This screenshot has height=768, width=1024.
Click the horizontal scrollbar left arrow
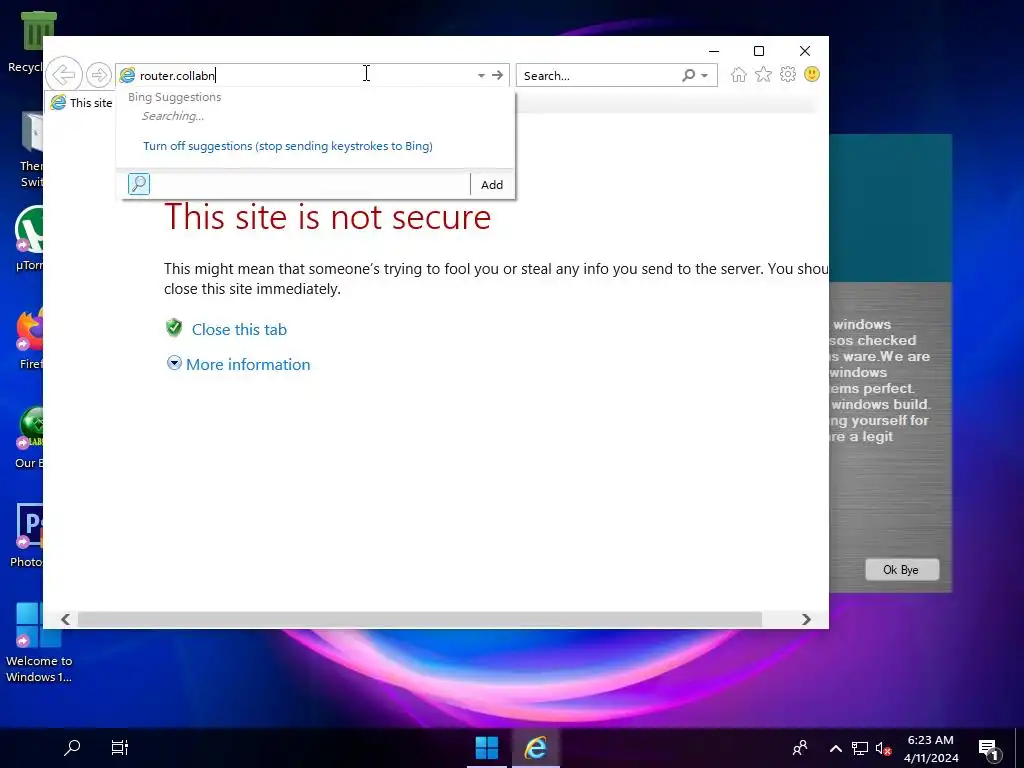(x=65, y=619)
